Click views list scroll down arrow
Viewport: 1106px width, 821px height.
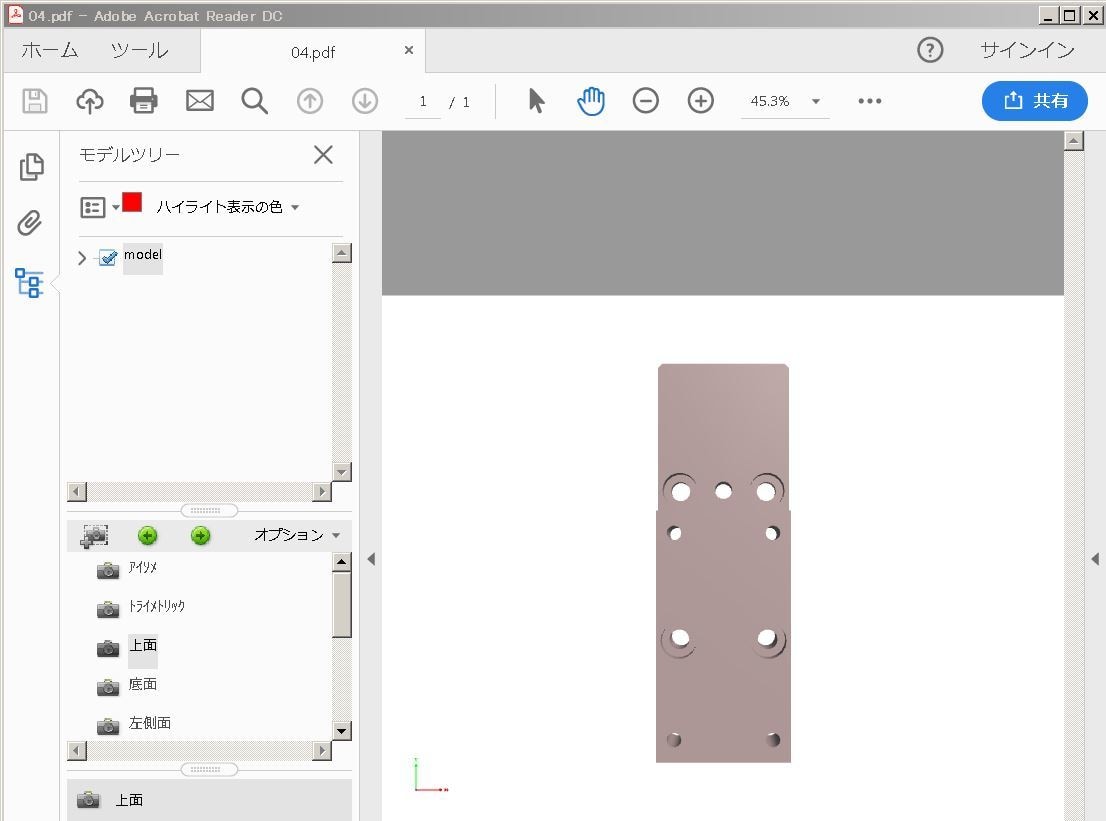(x=341, y=731)
